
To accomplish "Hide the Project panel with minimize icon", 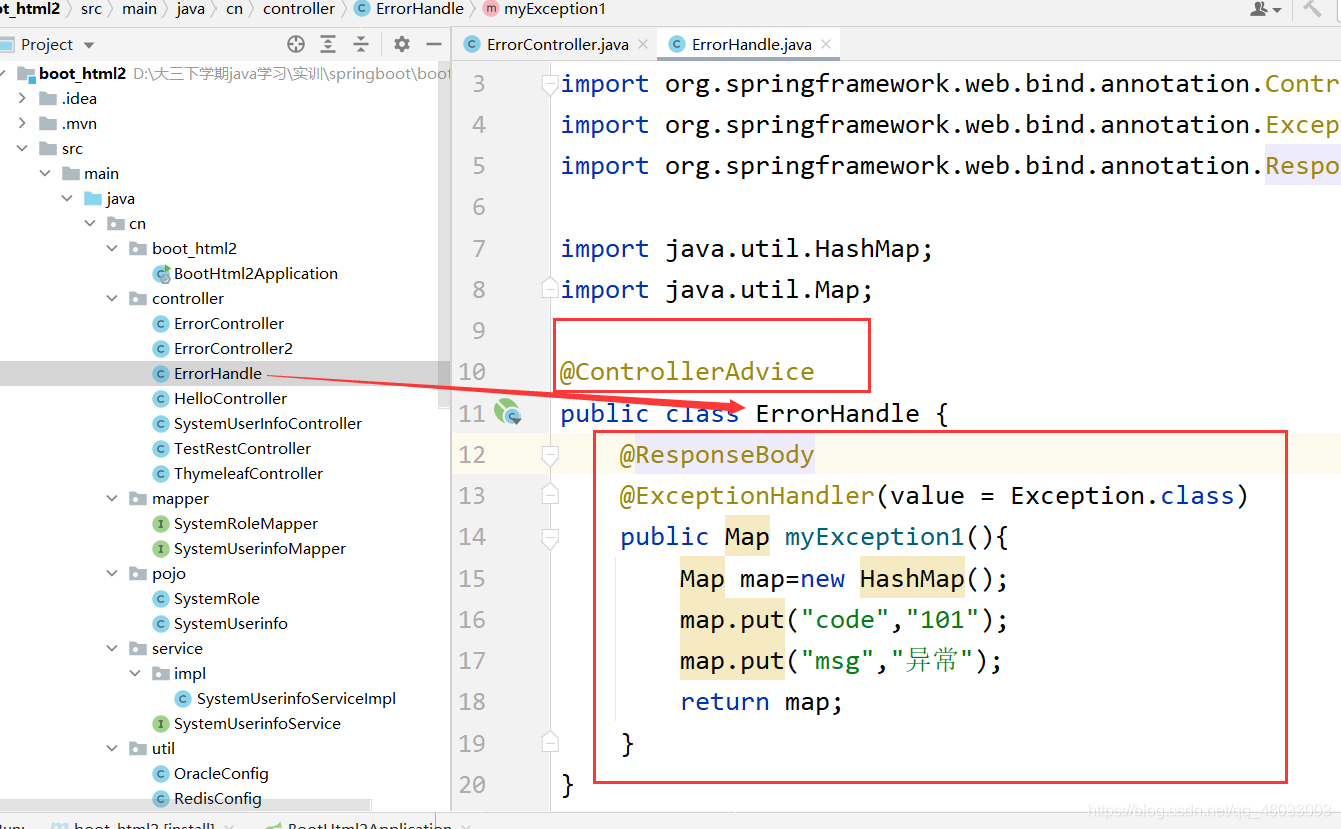I will point(434,44).
